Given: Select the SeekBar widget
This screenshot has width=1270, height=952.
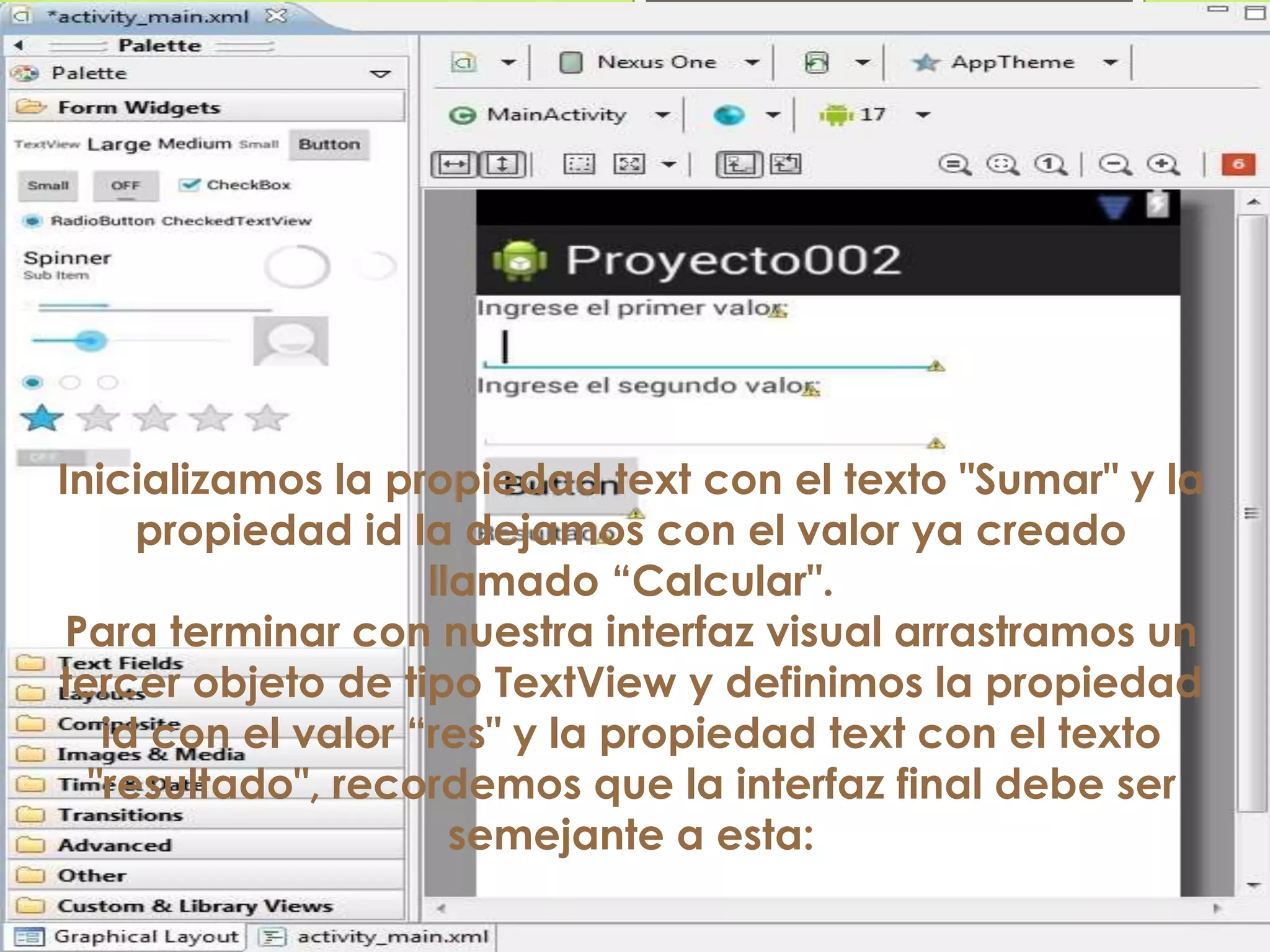Looking at the screenshot, I should coord(130,340).
